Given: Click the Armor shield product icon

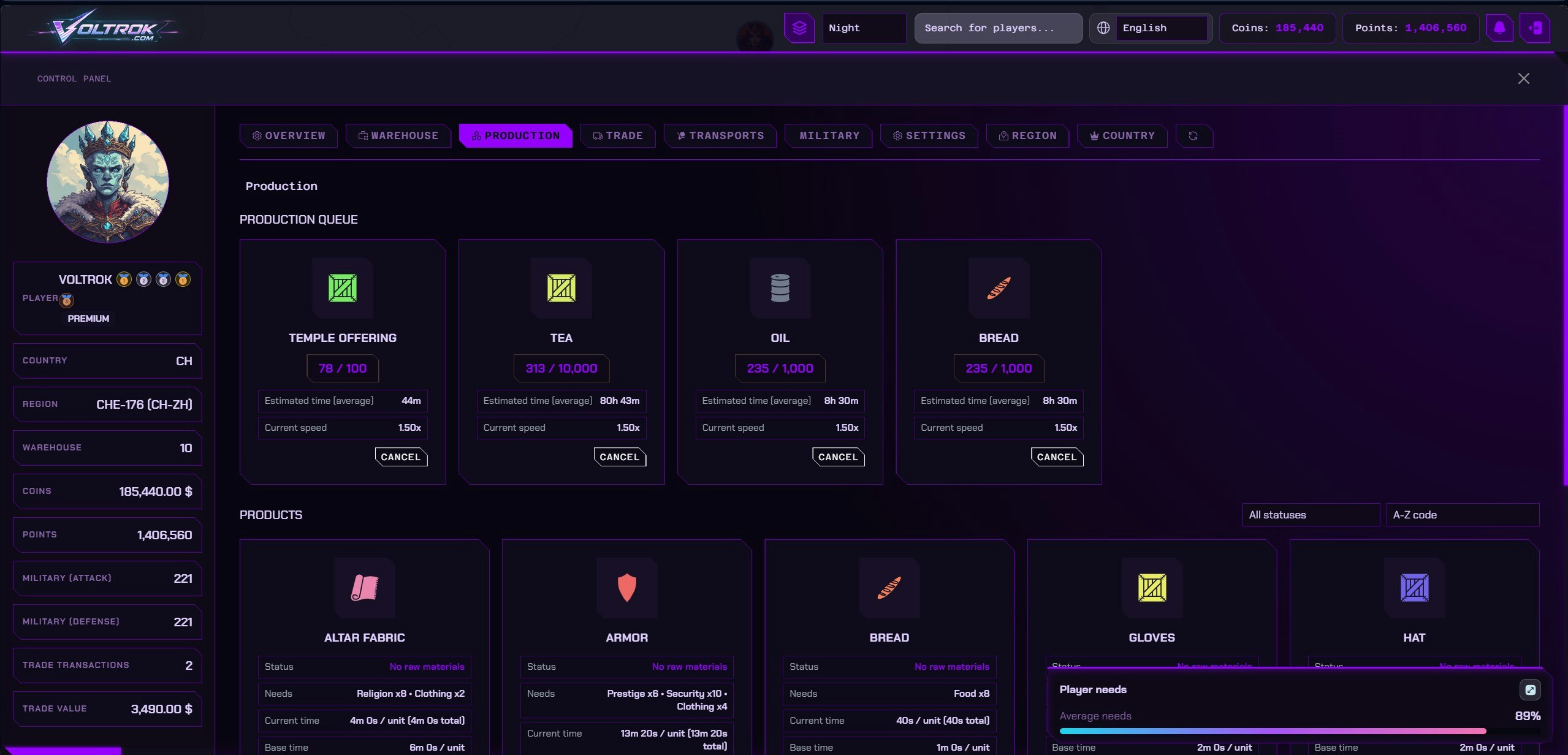Looking at the screenshot, I should click(x=626, y=588).
